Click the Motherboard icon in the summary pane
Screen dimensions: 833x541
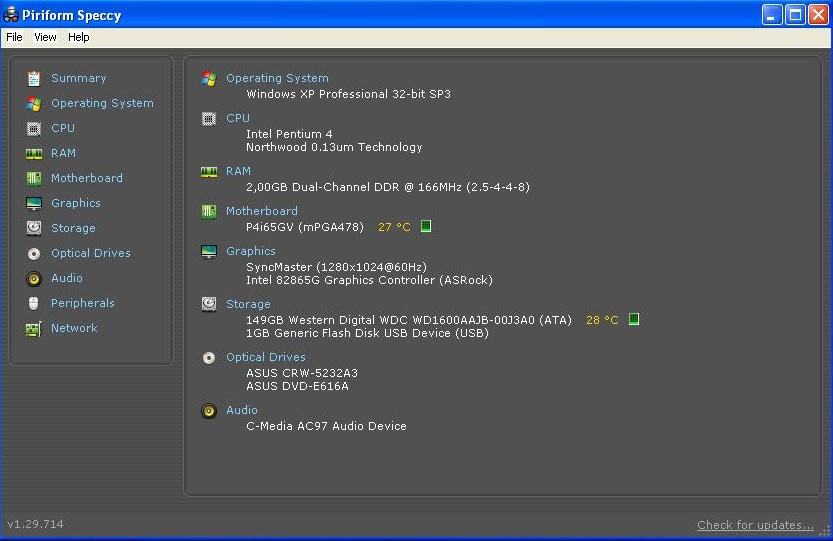click(x=209, y=212)
